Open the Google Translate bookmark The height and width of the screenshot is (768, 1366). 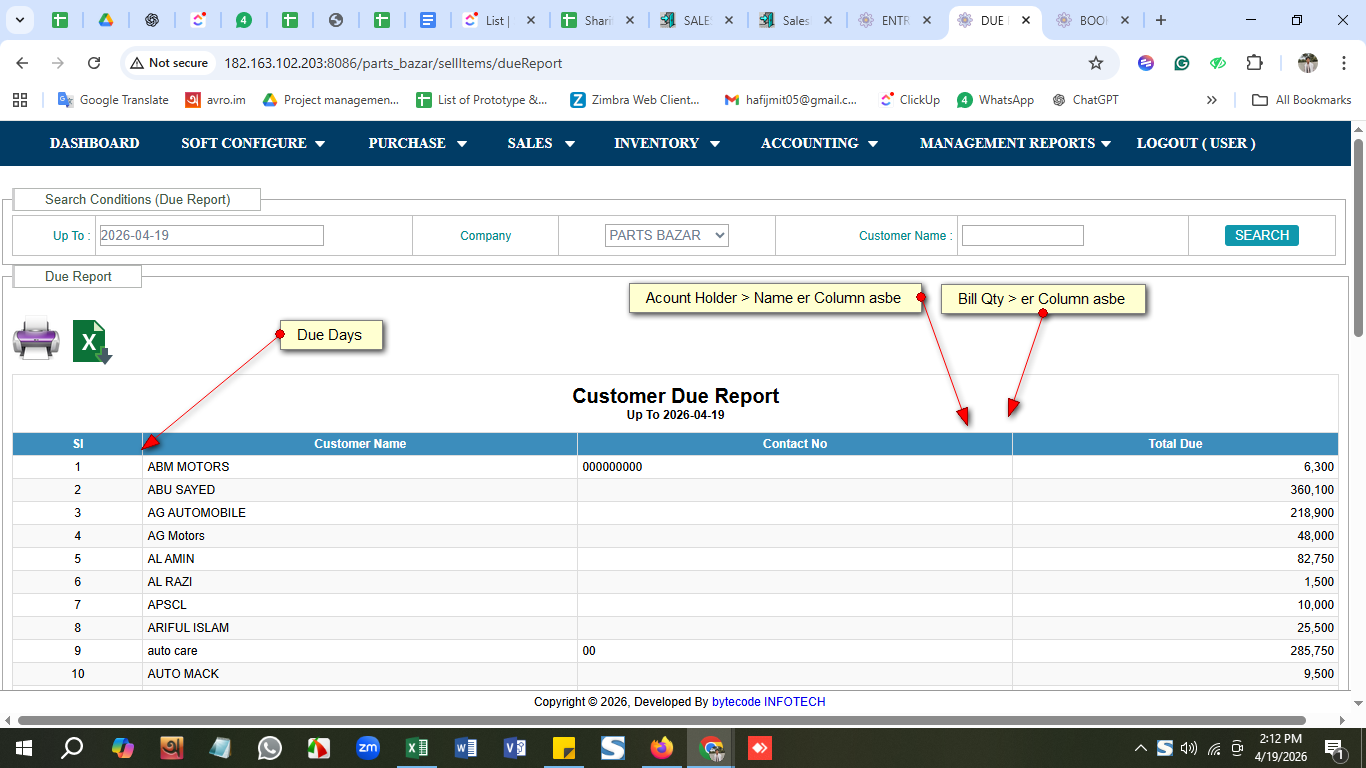point(113,100)
